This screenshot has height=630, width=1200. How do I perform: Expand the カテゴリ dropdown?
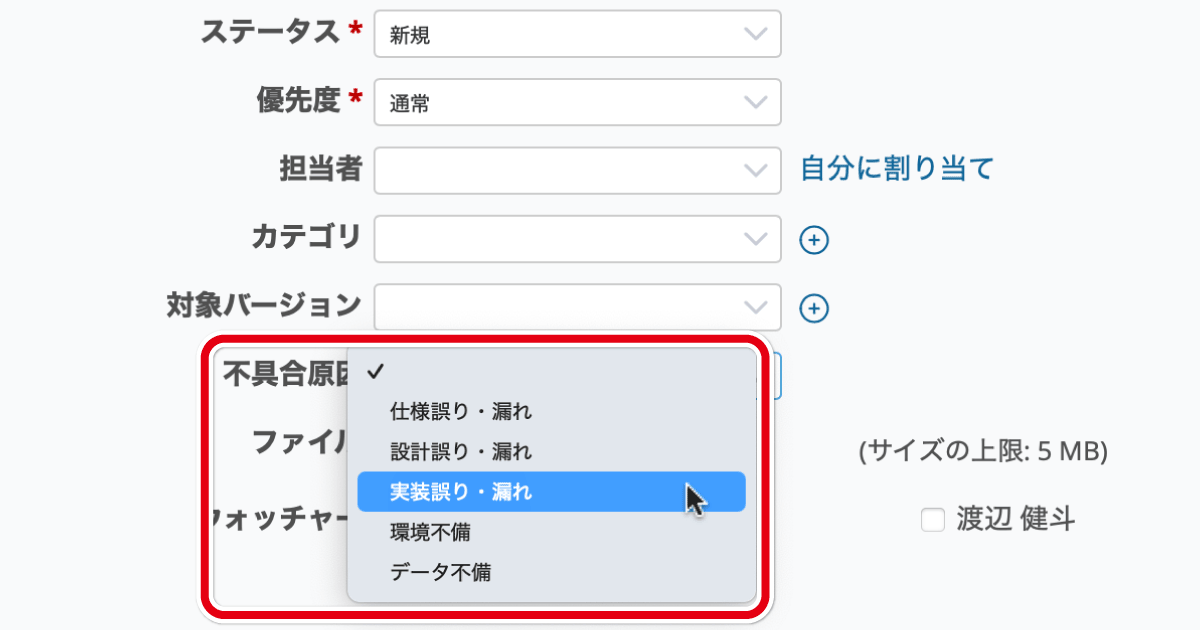pyautogui.click(x=577, y=239)
